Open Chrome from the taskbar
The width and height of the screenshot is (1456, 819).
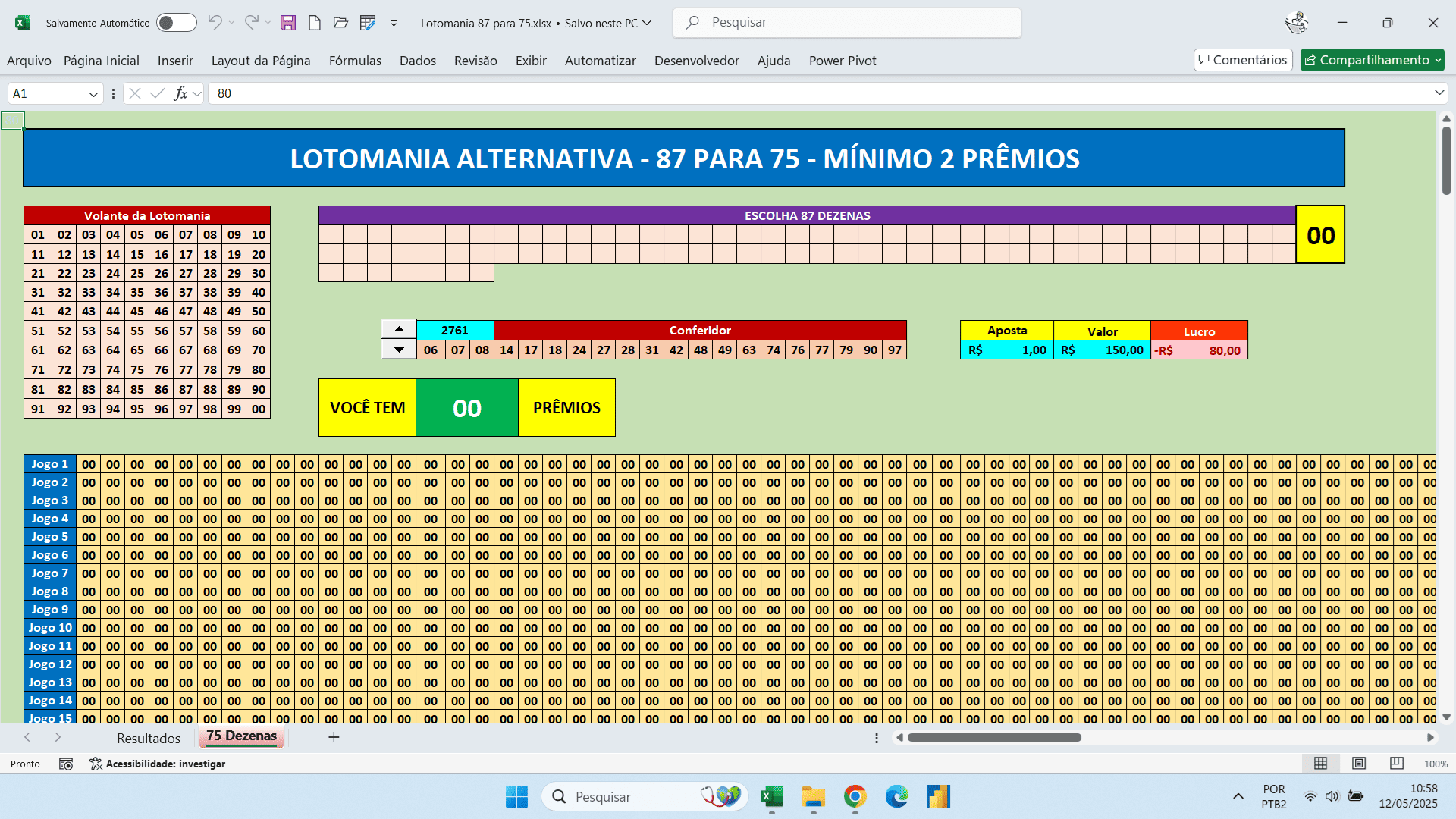(855, 796)
